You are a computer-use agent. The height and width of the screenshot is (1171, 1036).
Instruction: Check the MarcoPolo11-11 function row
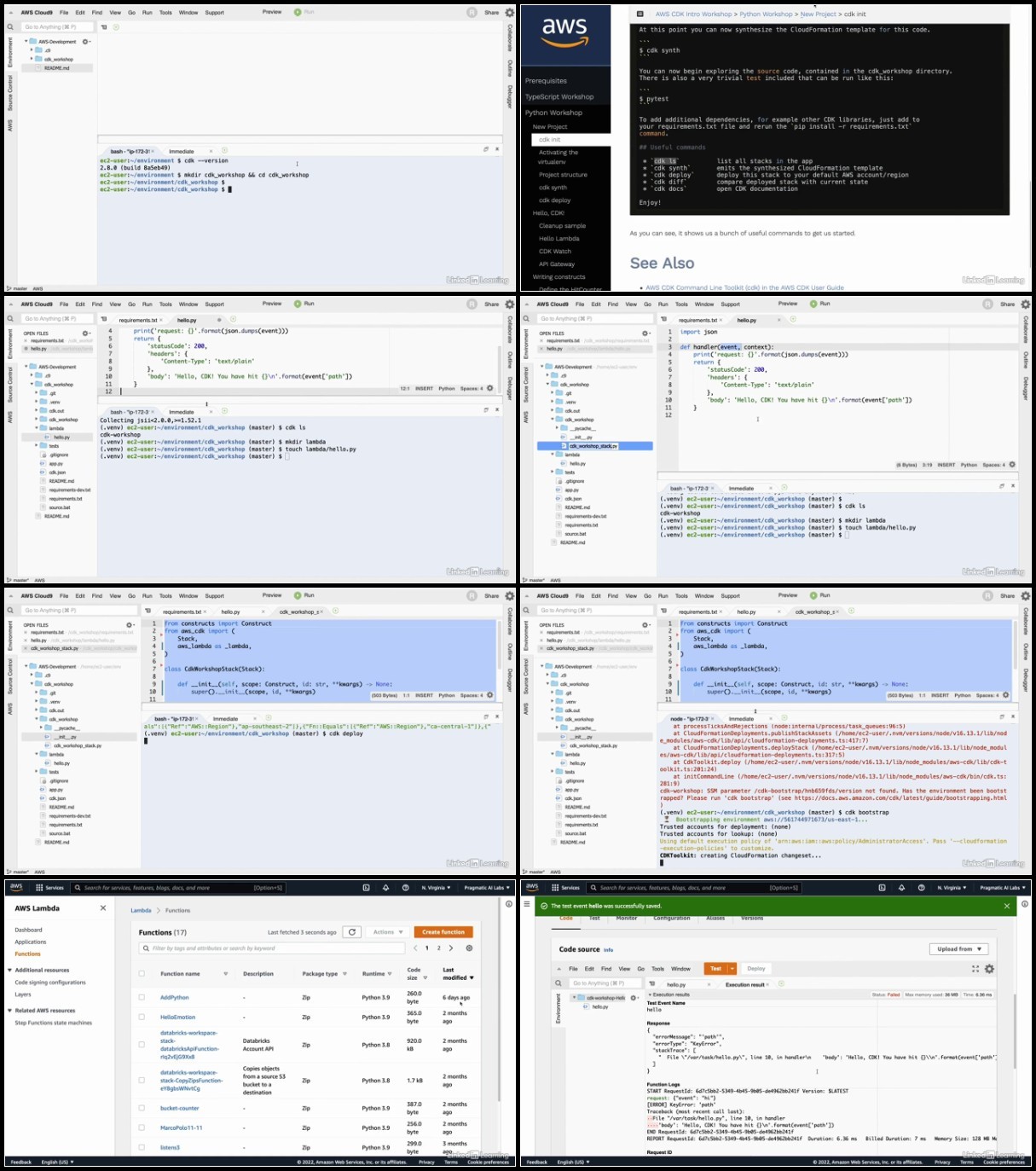(x=142, y=1128)
